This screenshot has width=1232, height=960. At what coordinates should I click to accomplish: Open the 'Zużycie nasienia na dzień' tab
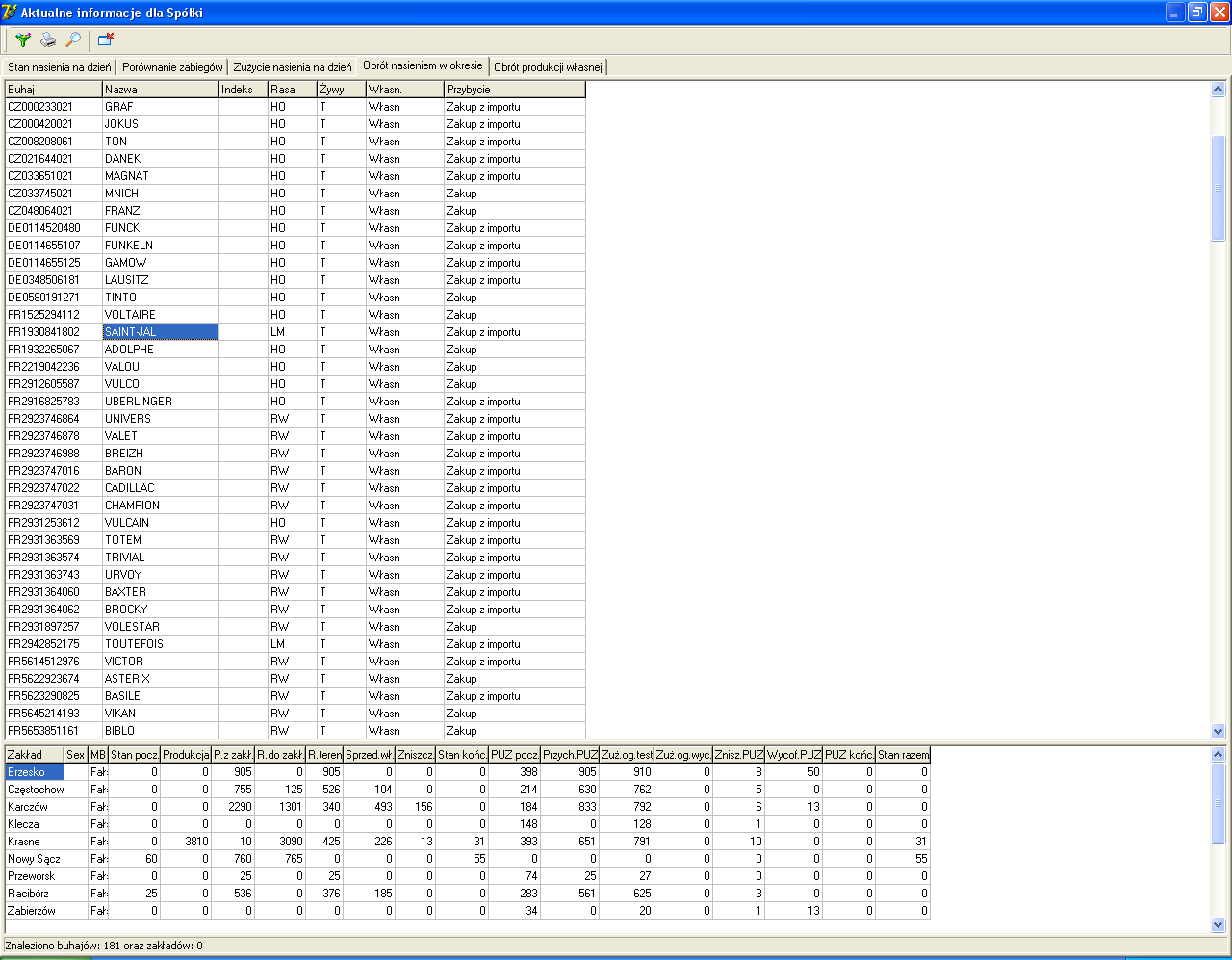(293, 67)
